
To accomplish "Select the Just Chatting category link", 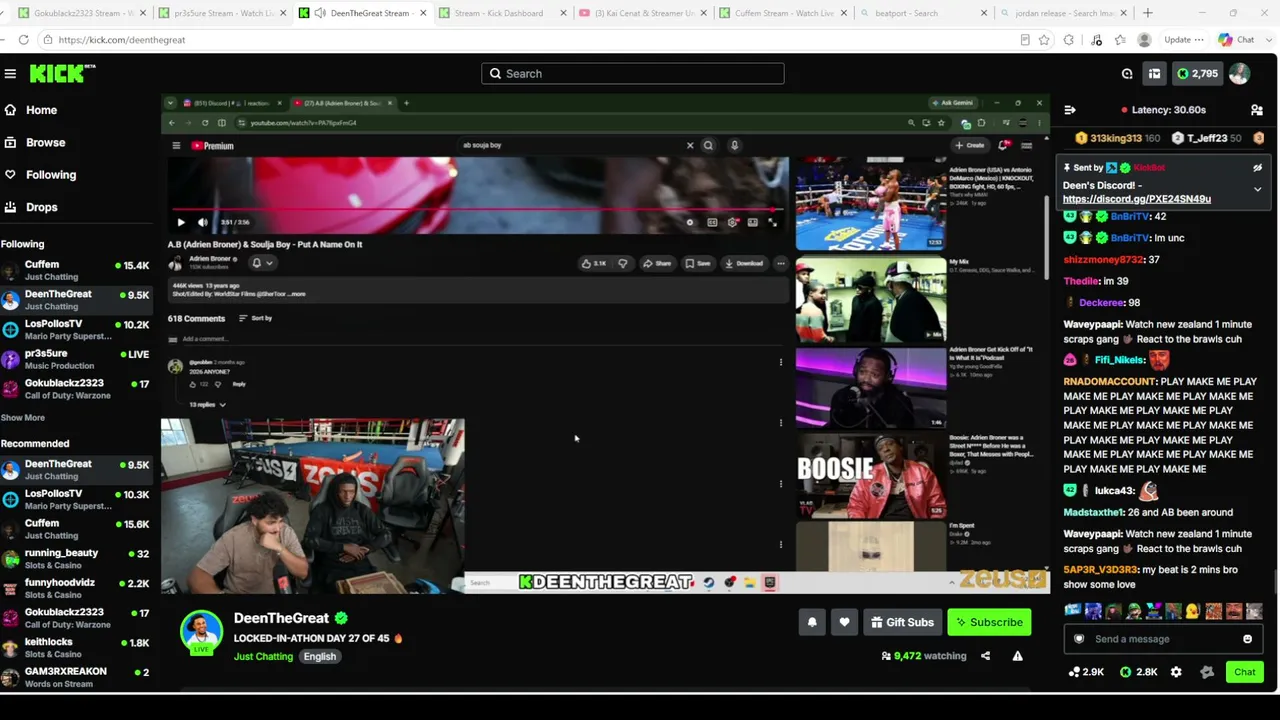I will pos(263,657).
